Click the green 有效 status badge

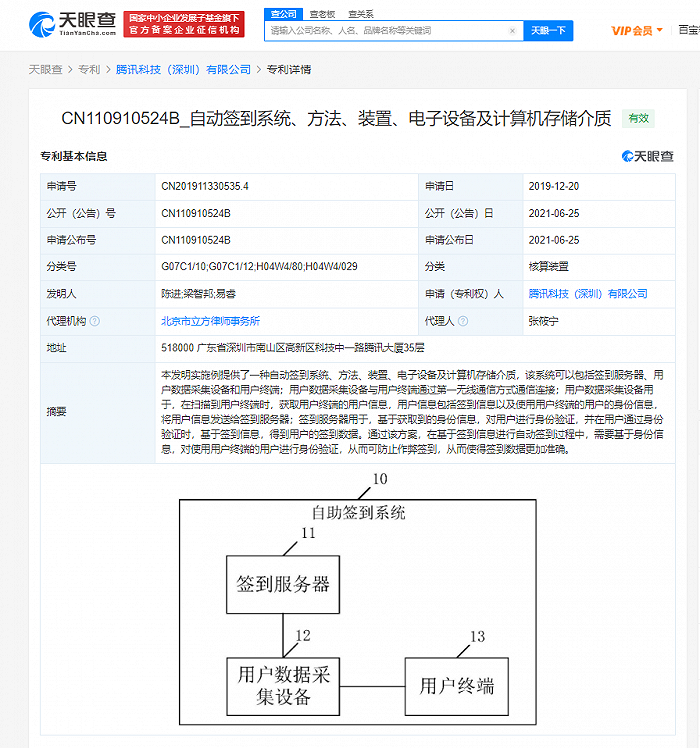tap(638, 118)
